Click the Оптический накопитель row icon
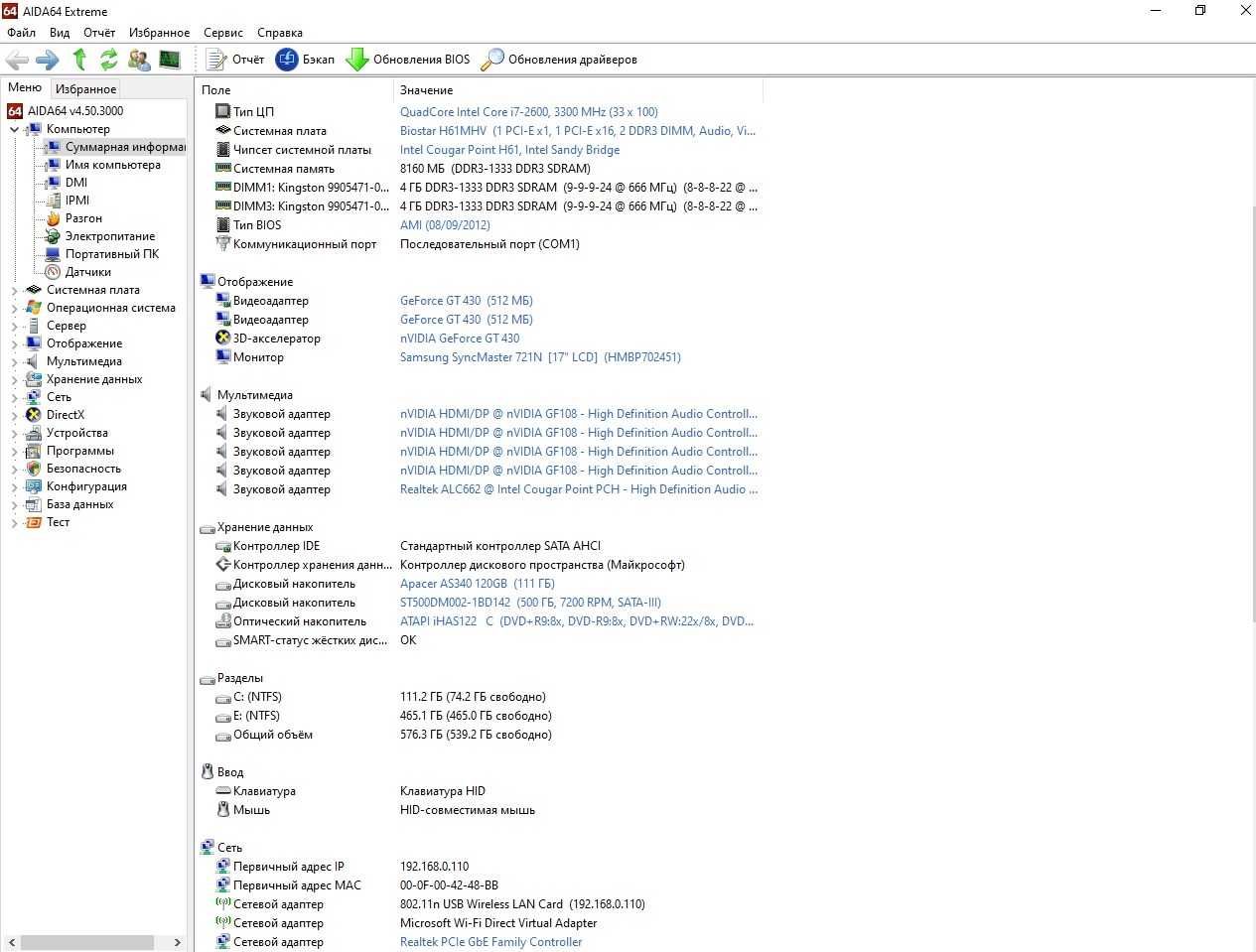The width and height of the screenshot is (1256, 952). [222, 620]
